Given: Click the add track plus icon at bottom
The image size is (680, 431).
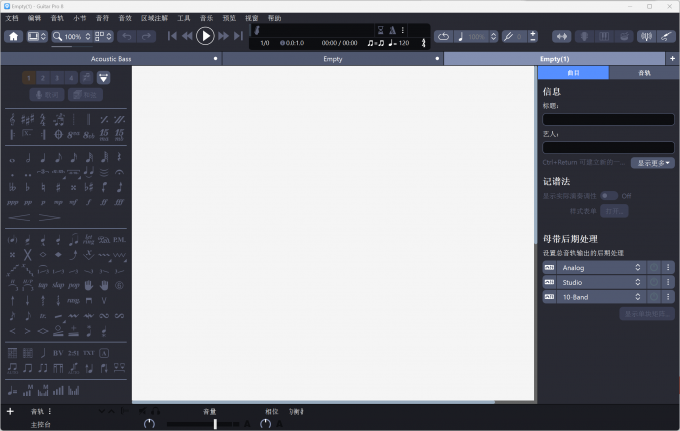Looking at the screenshot, I should pyautogui.click(x=10, y=411).
